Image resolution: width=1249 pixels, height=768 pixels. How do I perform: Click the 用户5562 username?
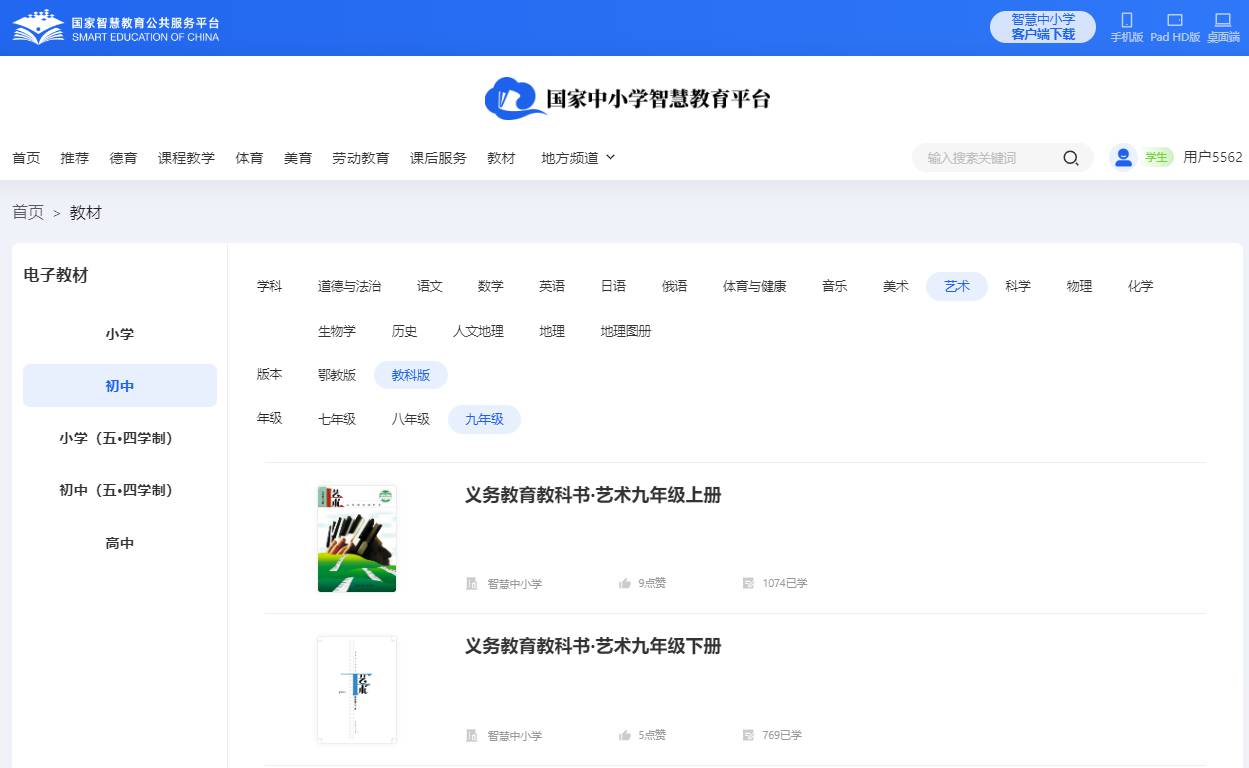[x=1213, y=157]
